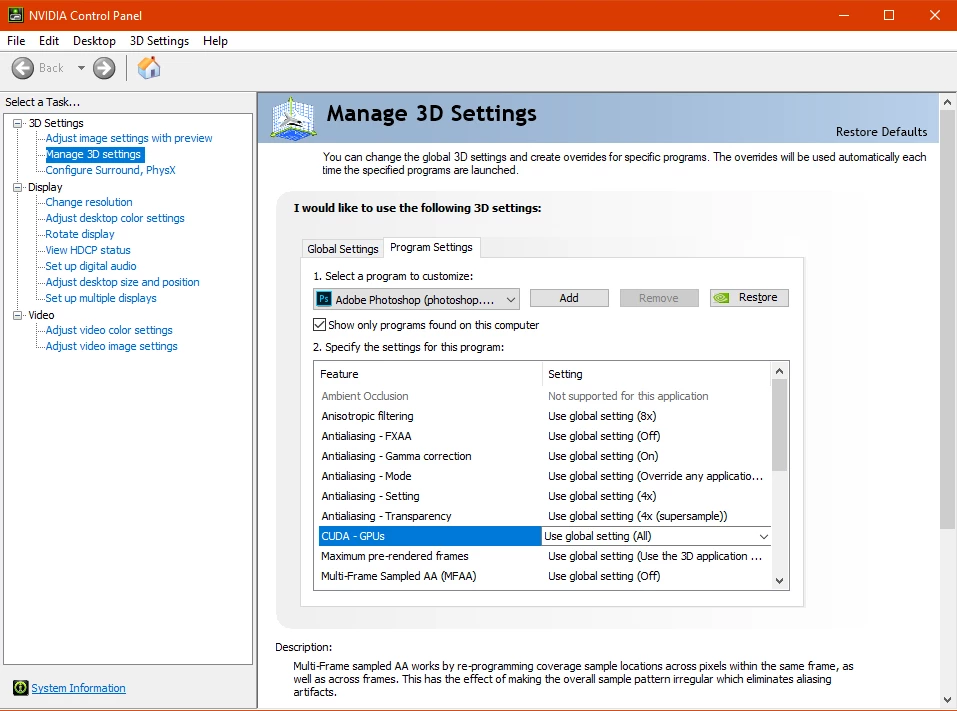Open the Help menu
The height and width of the screenshot is (711, 957).
click(x=215, y=41)
